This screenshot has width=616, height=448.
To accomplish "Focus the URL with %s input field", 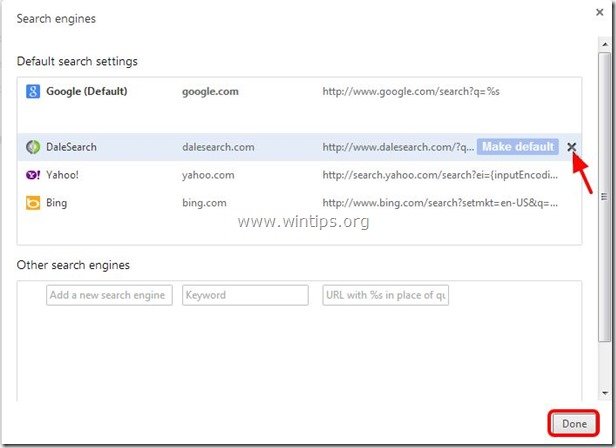I will coord(385,295).
